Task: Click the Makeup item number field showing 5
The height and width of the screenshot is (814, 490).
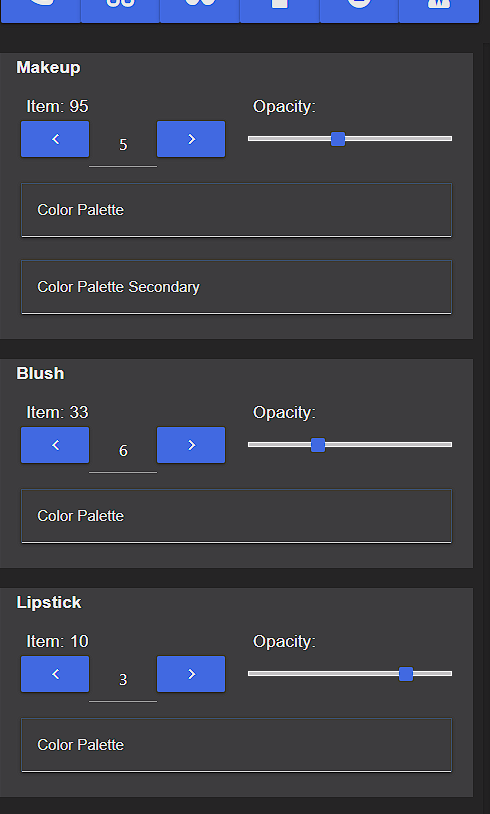Action: click(x=123, y=145)
